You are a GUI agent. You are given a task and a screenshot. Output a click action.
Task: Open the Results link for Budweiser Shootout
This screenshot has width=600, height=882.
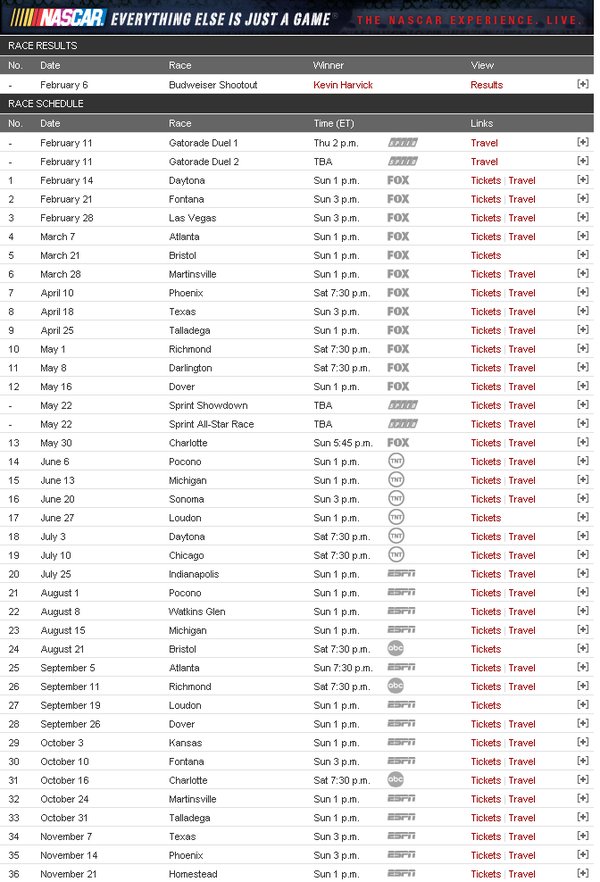(x=486, y=85)
